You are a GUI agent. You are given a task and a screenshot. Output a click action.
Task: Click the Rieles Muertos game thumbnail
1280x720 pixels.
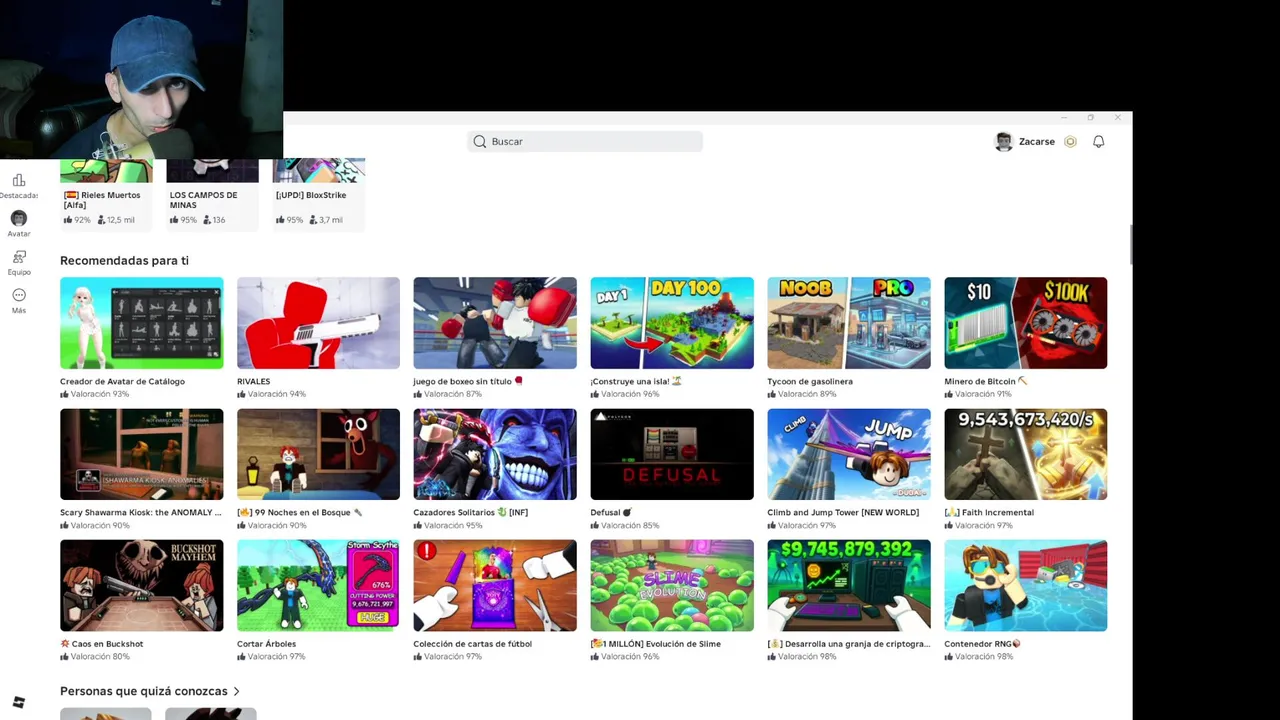point(107,170)
